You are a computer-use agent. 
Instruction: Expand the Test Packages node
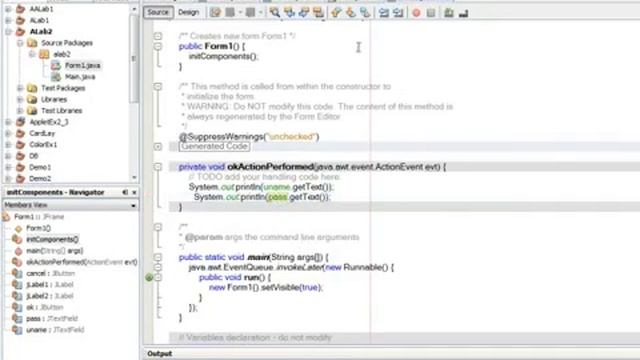[20, 88]
